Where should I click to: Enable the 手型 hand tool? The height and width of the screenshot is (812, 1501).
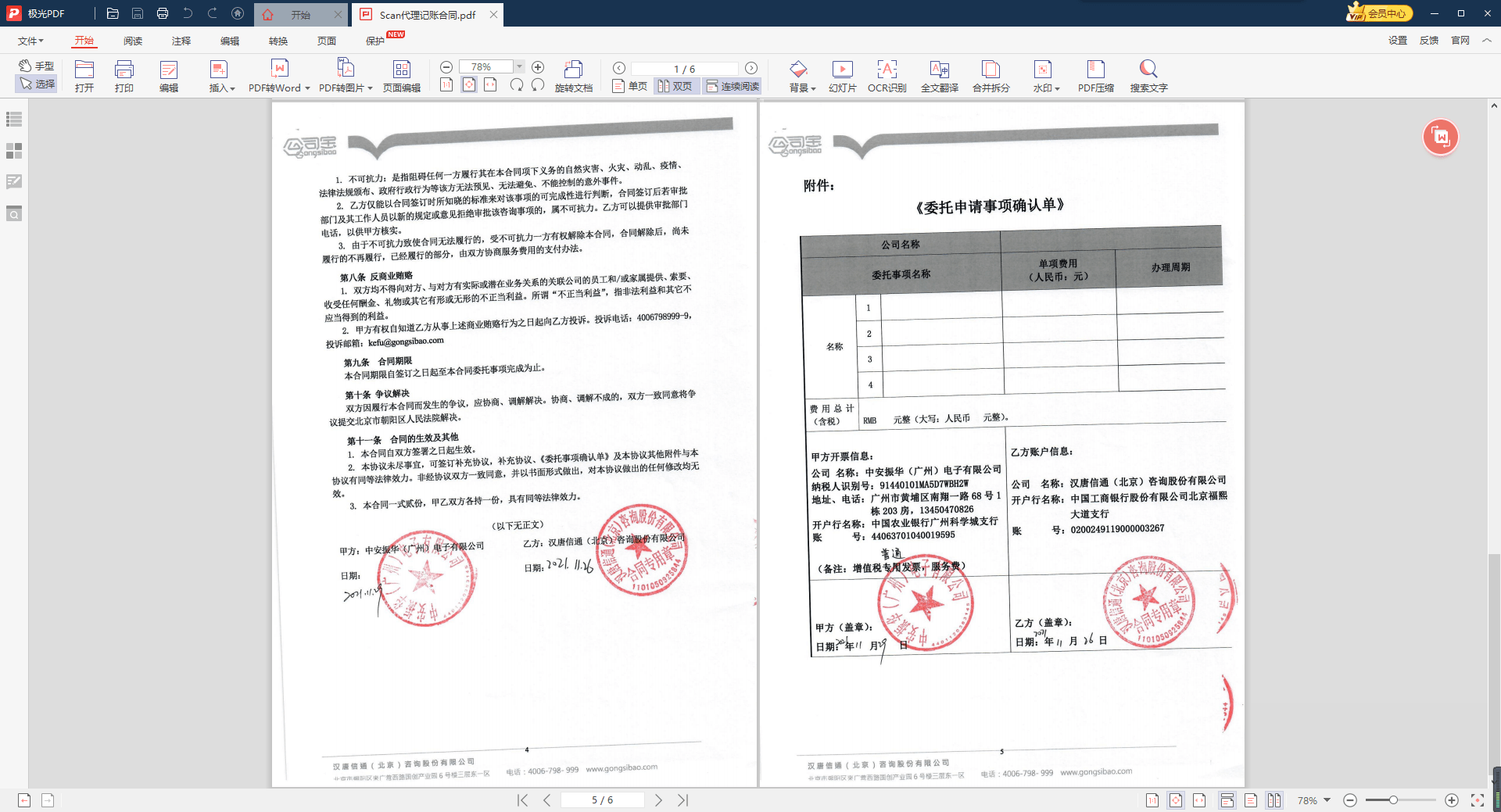coord(37,66)
